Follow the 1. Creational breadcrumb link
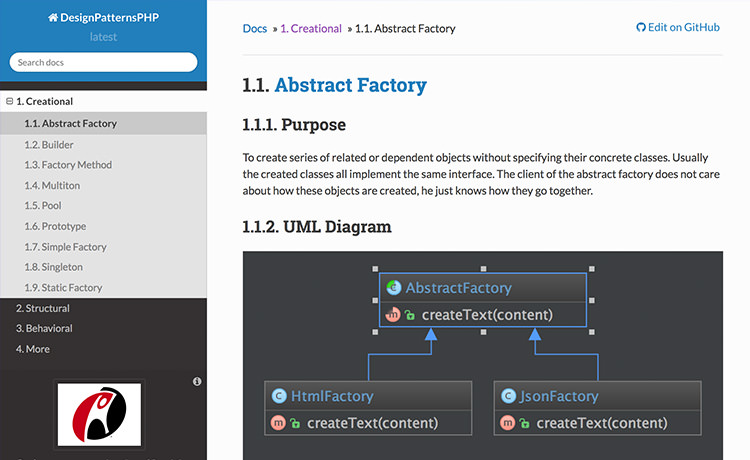Viewport: 750px width, 460px height. [311, 28]
